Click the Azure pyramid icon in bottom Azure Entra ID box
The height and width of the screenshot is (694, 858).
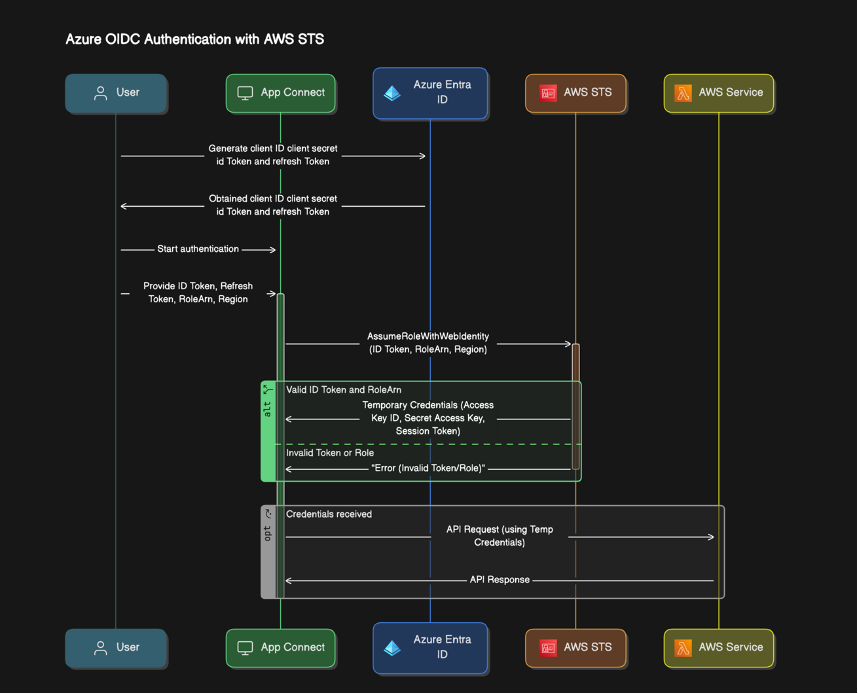coord(392,648)
